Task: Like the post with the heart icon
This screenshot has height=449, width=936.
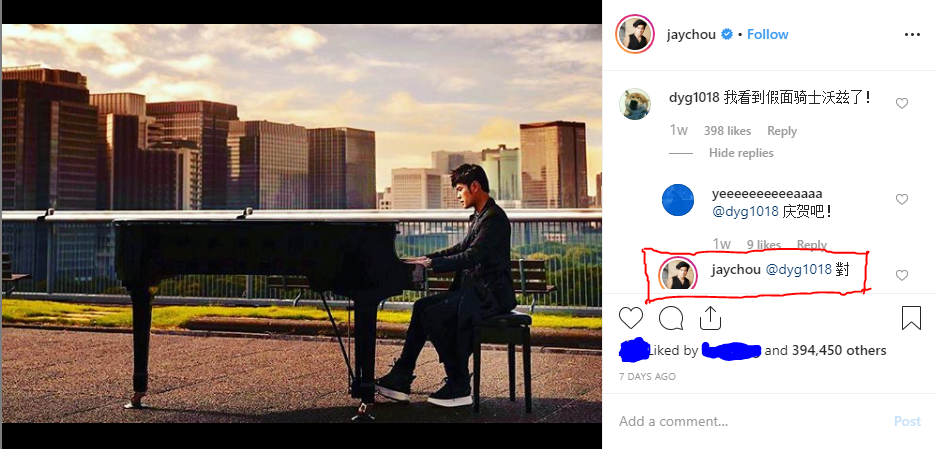Action: pos(630,318)
